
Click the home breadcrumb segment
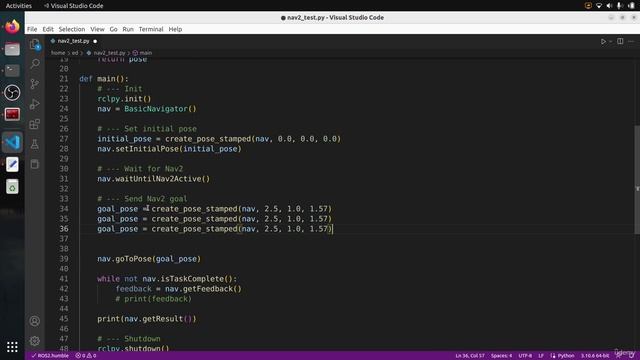58,53
